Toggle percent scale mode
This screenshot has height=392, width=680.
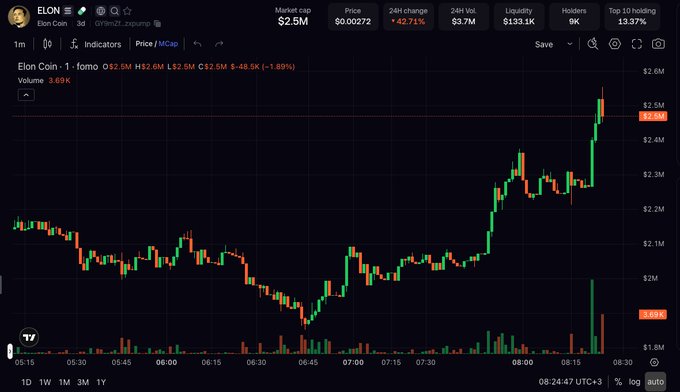(618, 382)
